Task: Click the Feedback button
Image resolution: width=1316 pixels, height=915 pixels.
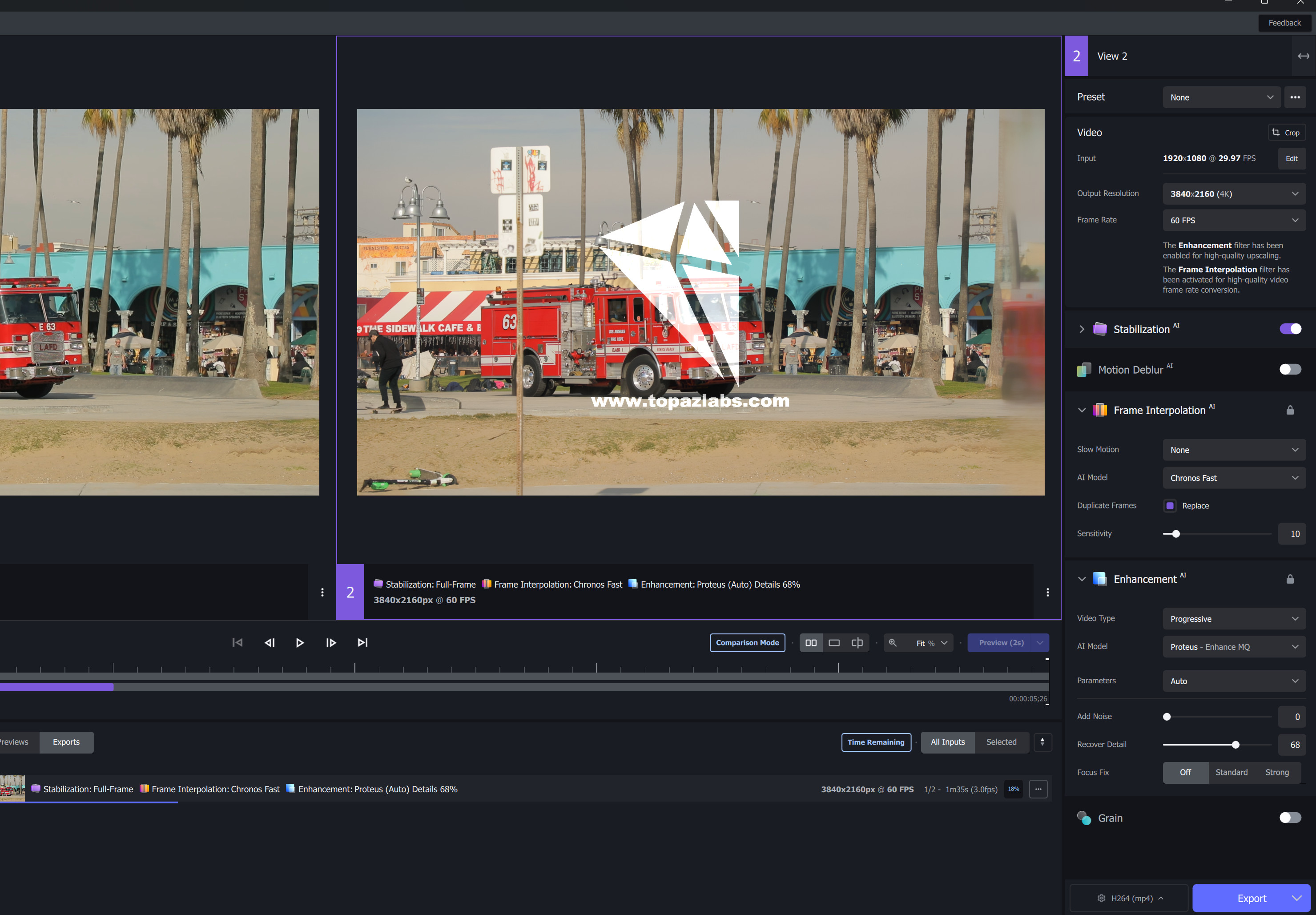Action: (1284, 23)
